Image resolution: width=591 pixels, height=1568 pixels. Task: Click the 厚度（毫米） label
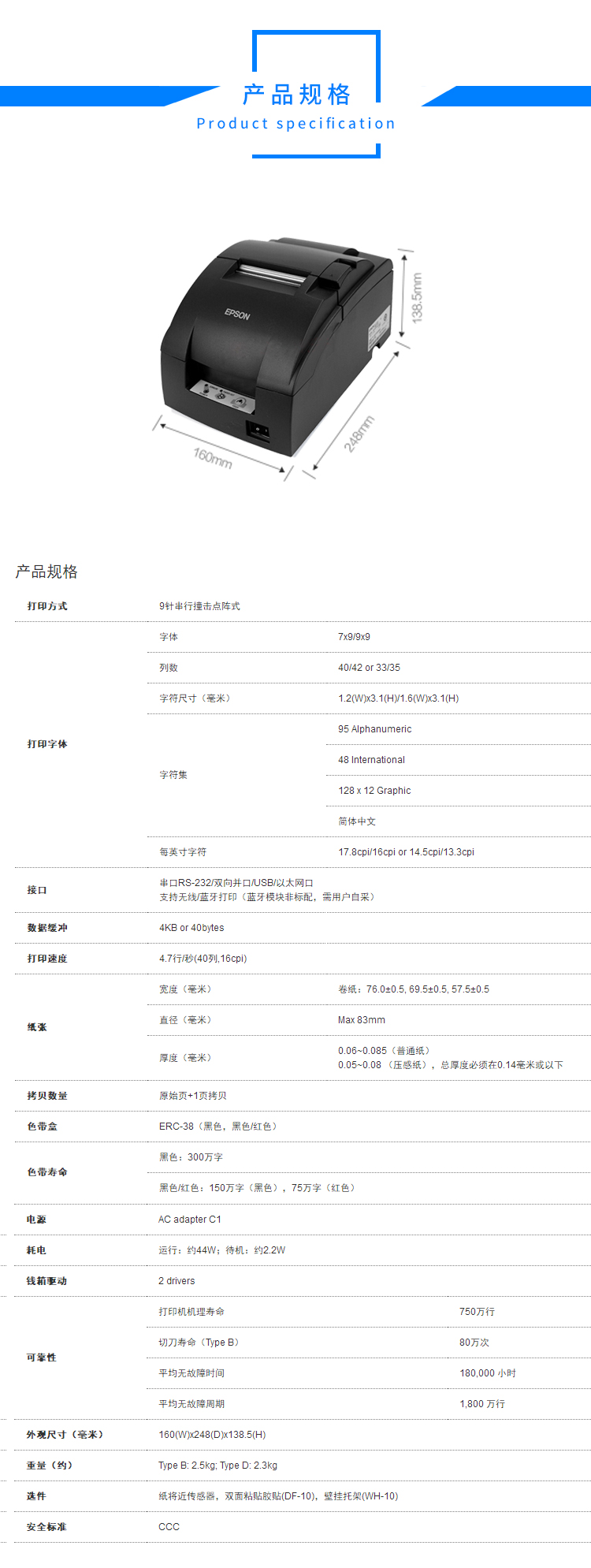187,1058
